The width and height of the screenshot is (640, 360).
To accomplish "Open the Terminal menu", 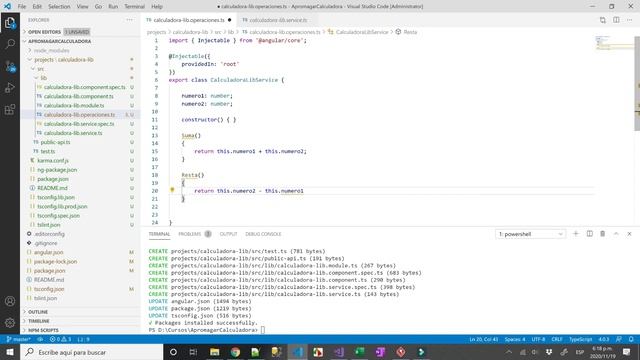I will point(134,7).
